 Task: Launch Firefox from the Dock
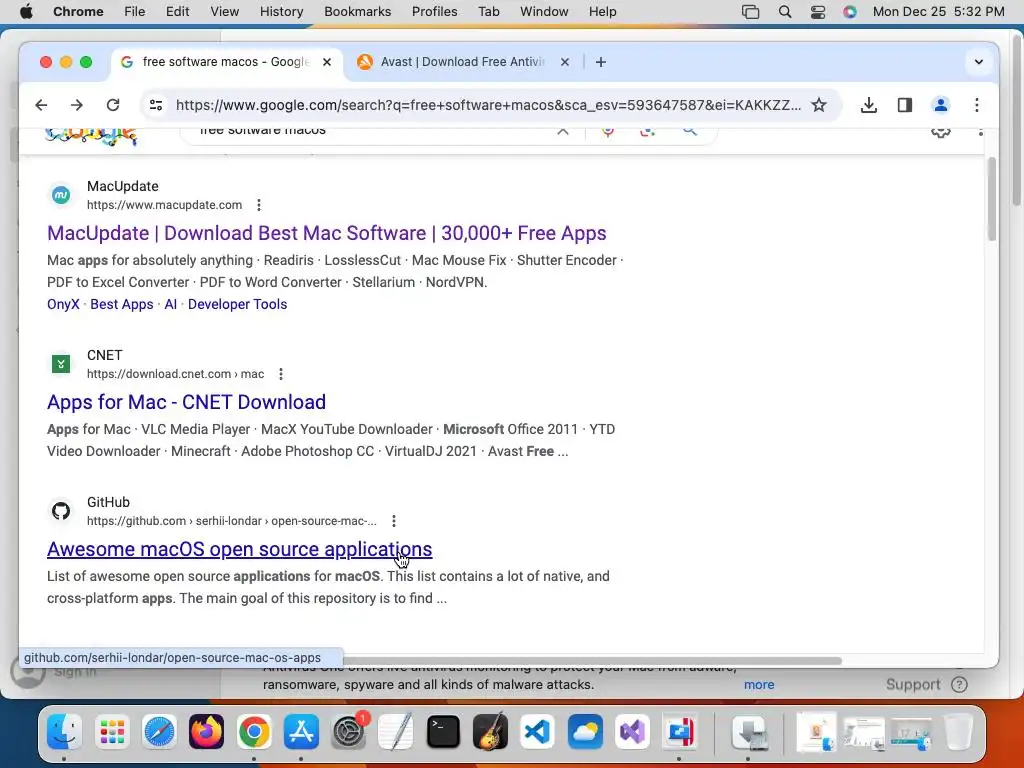(206, 731)
